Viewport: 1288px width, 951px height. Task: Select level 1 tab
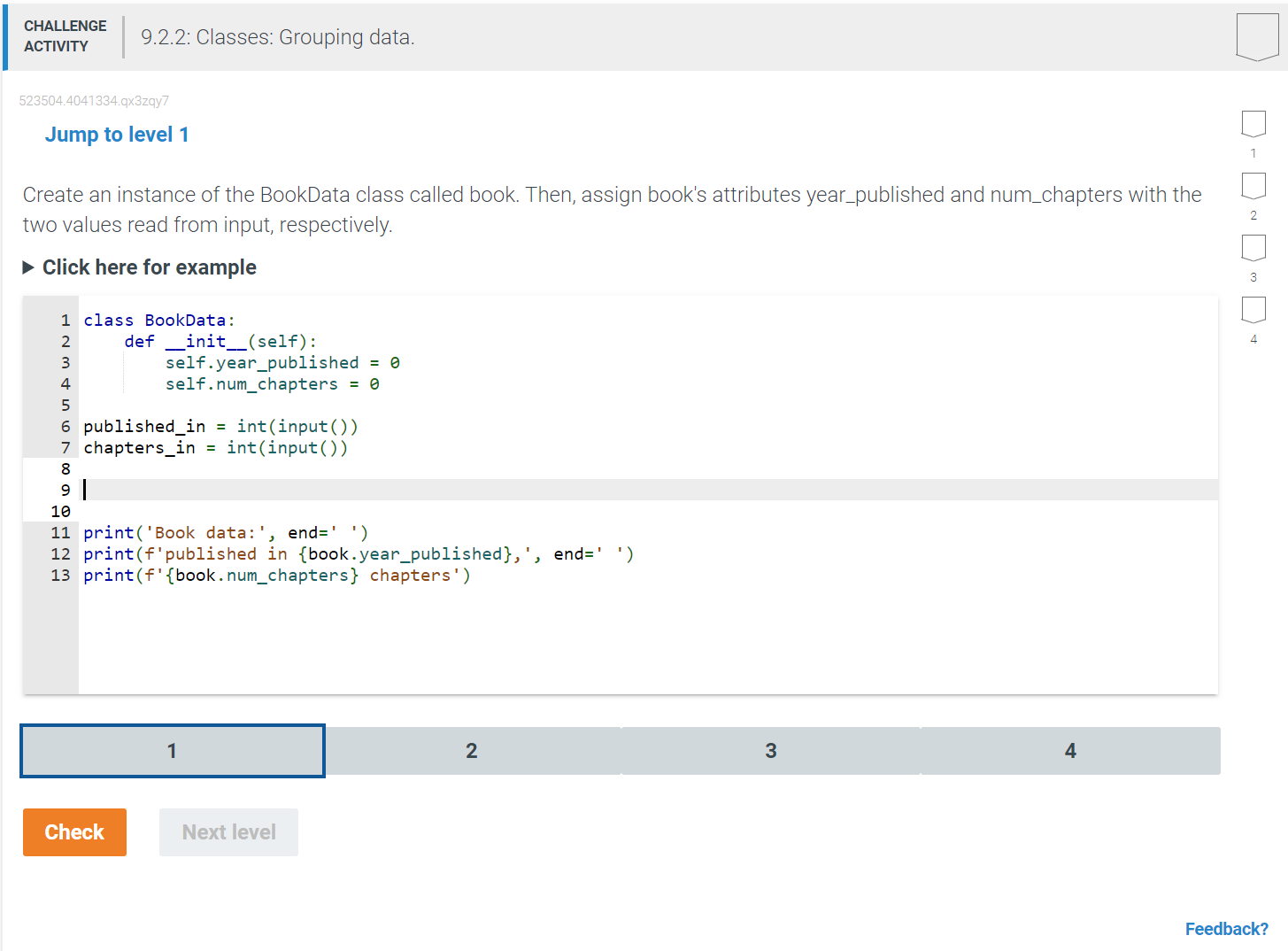tap(171, 750)
